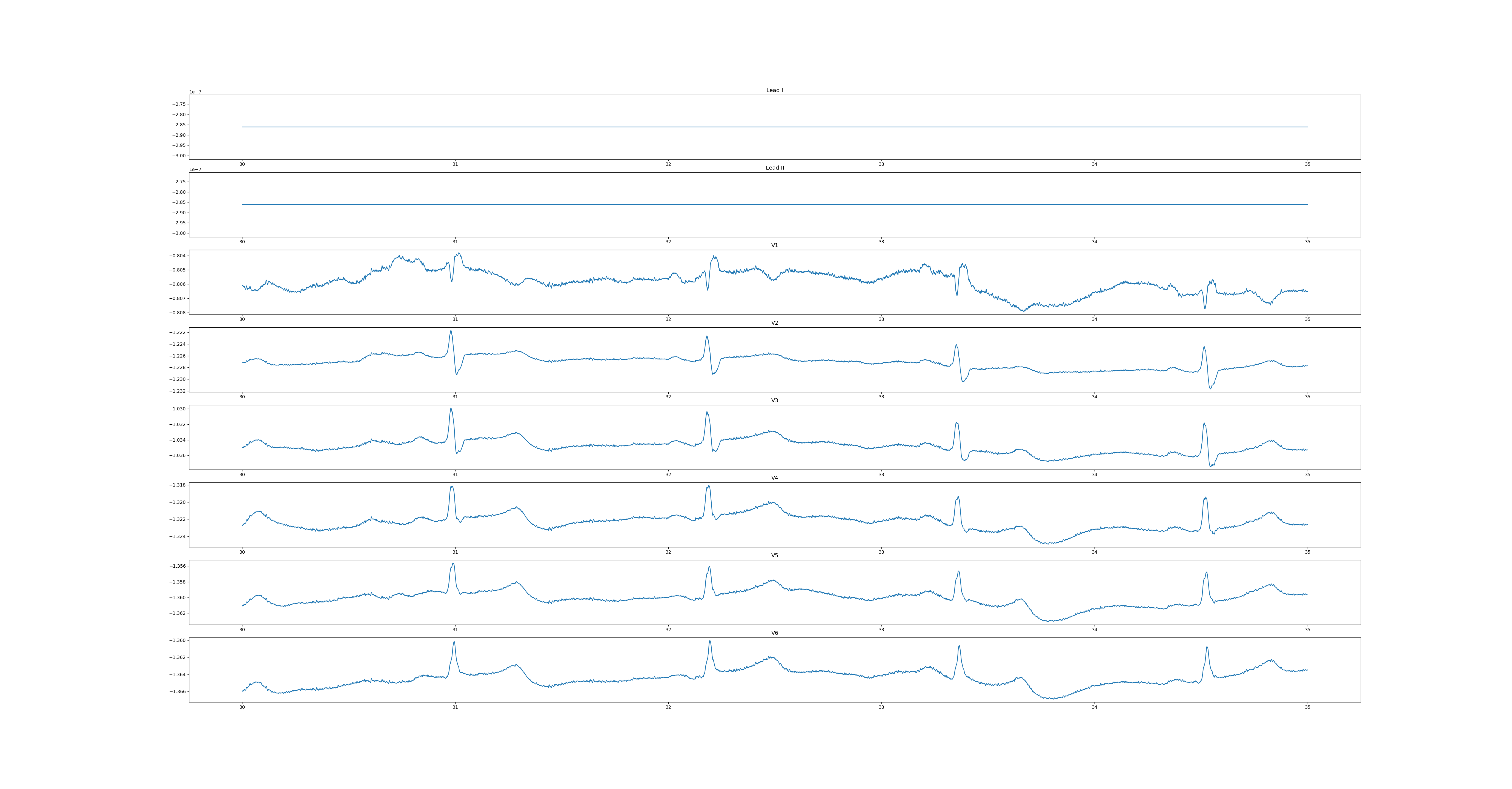Click the −1.222 y-tick label on V2
The height and width of the screenshot is (789, 1512).
pos(178,332)
